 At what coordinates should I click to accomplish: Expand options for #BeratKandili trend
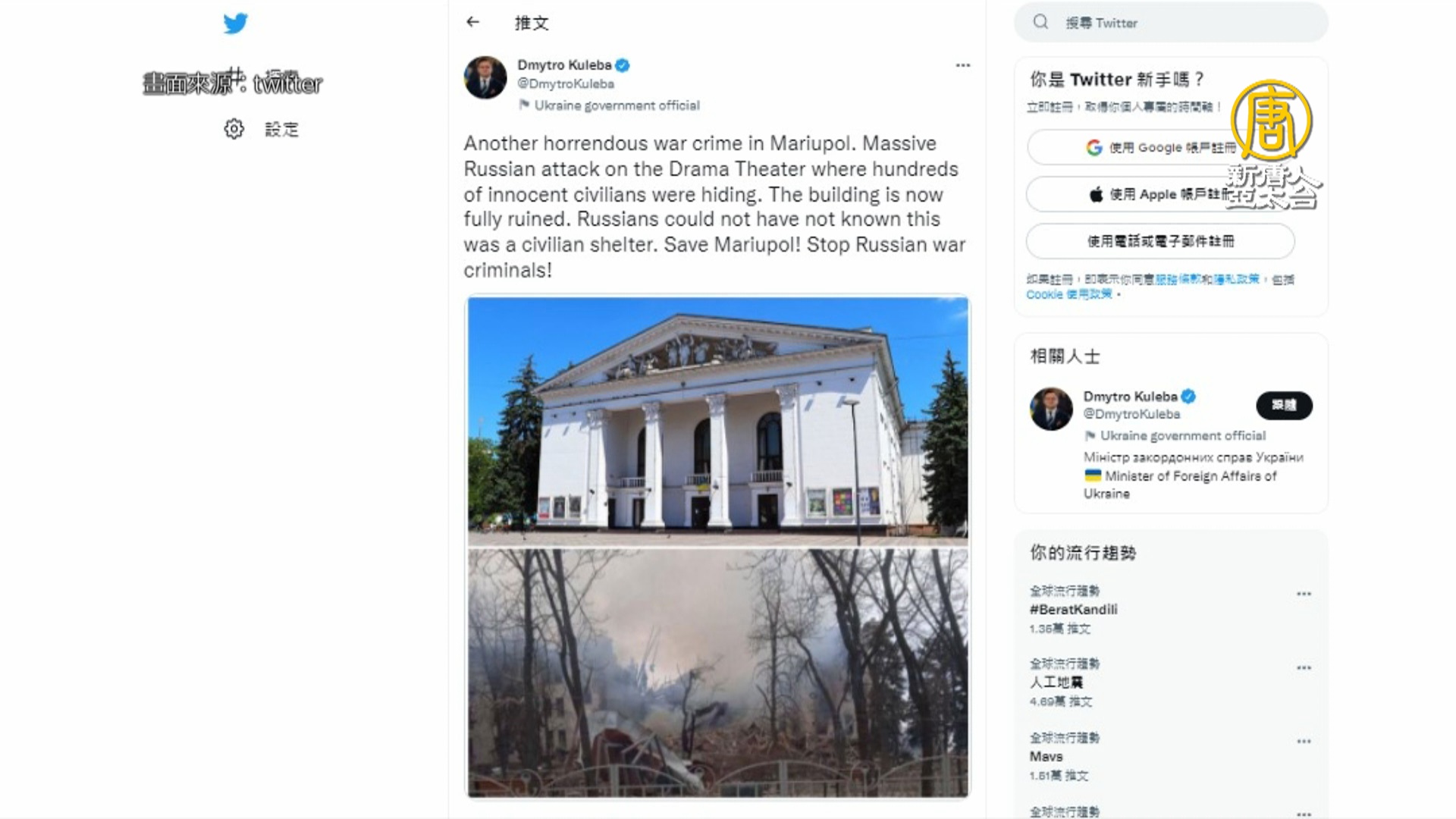coord(1304,594)
